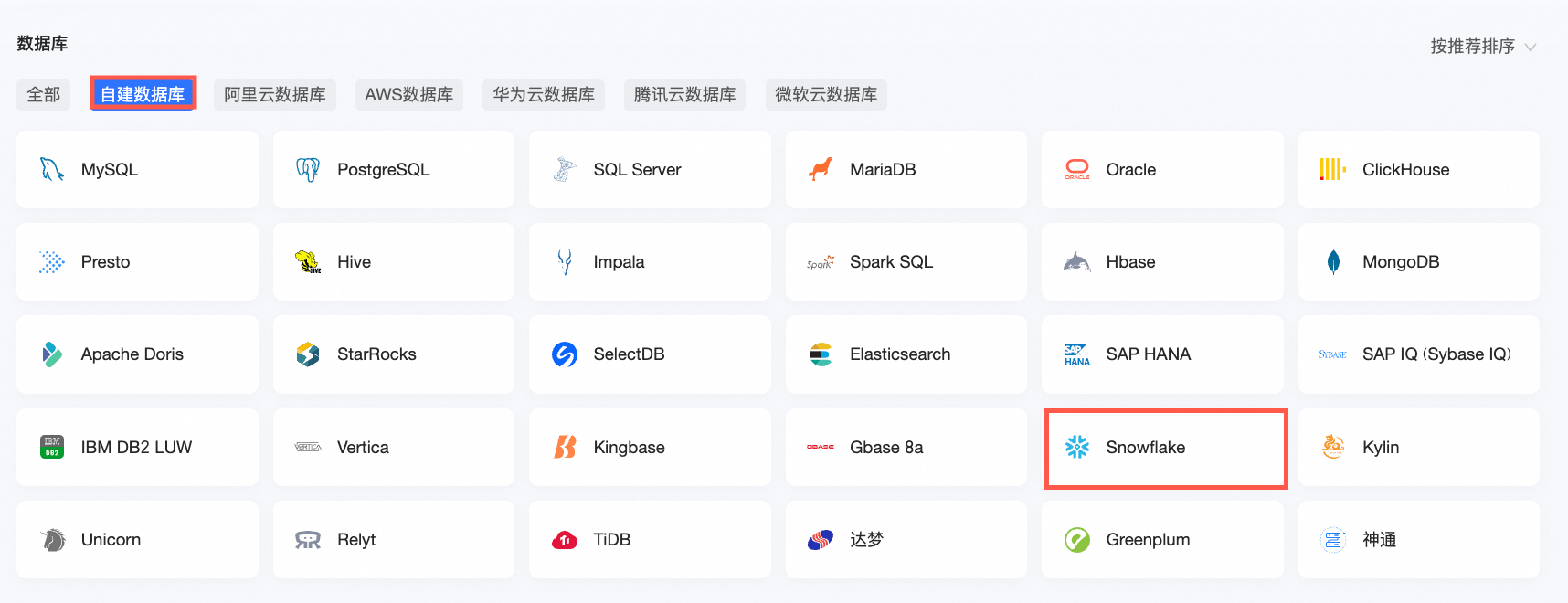The height and width of the screenshot is (603, 1568).
Task: Pick the Gbase 8a label
Action: (886, 448)
